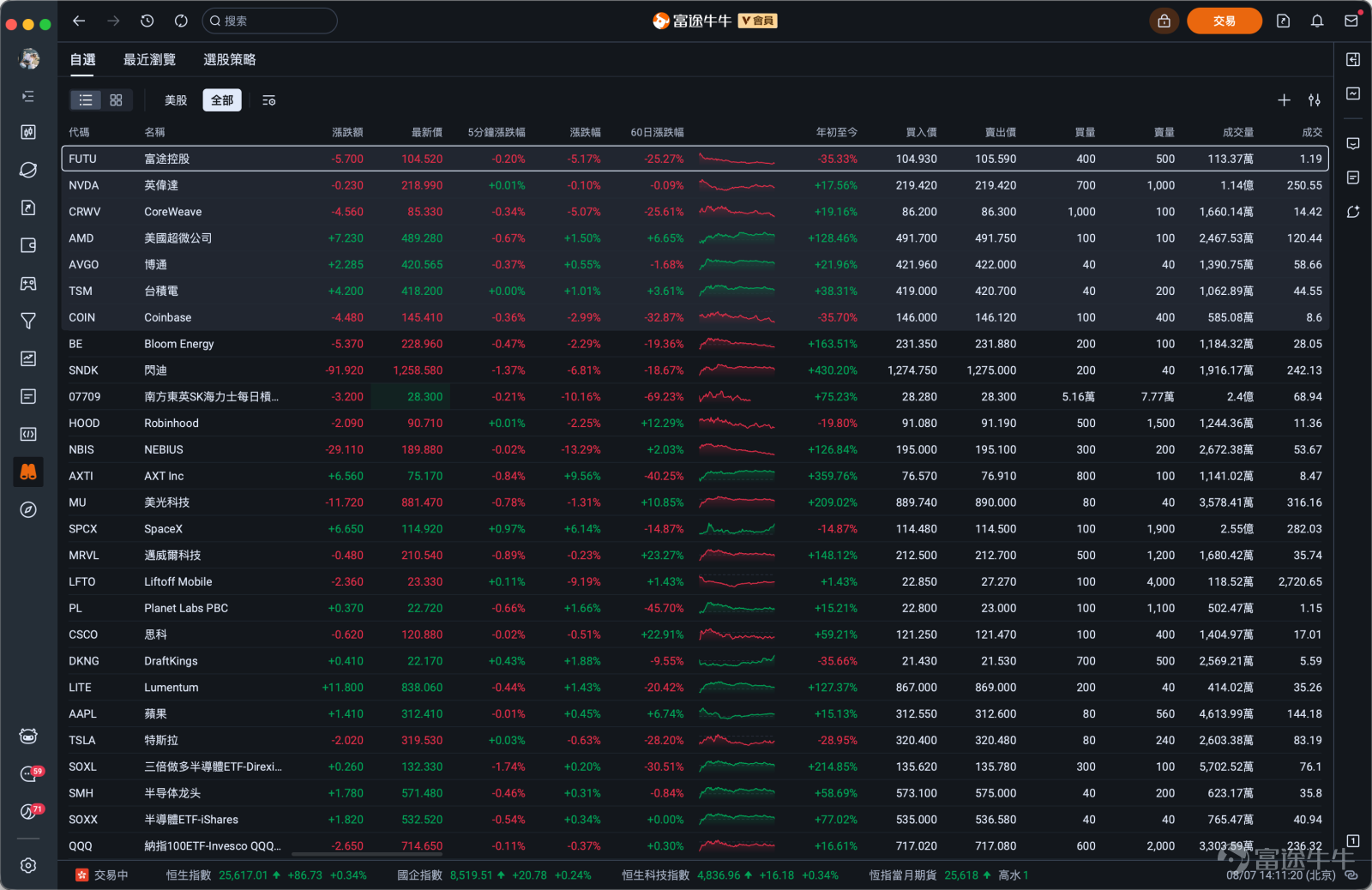Open right panel comment icon

[1353, 143]
